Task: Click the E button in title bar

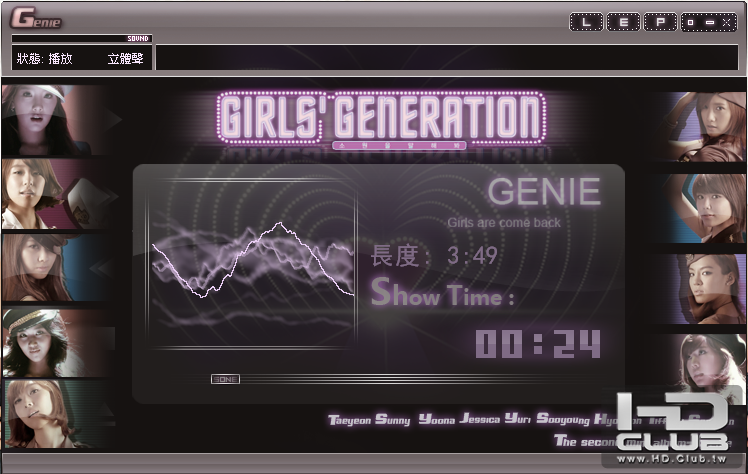Action: pos(623,22)
